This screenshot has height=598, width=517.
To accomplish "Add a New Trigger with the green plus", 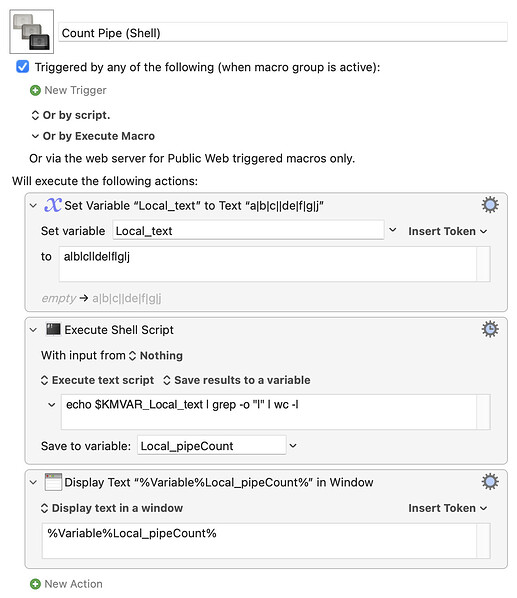I will (35, 90).
